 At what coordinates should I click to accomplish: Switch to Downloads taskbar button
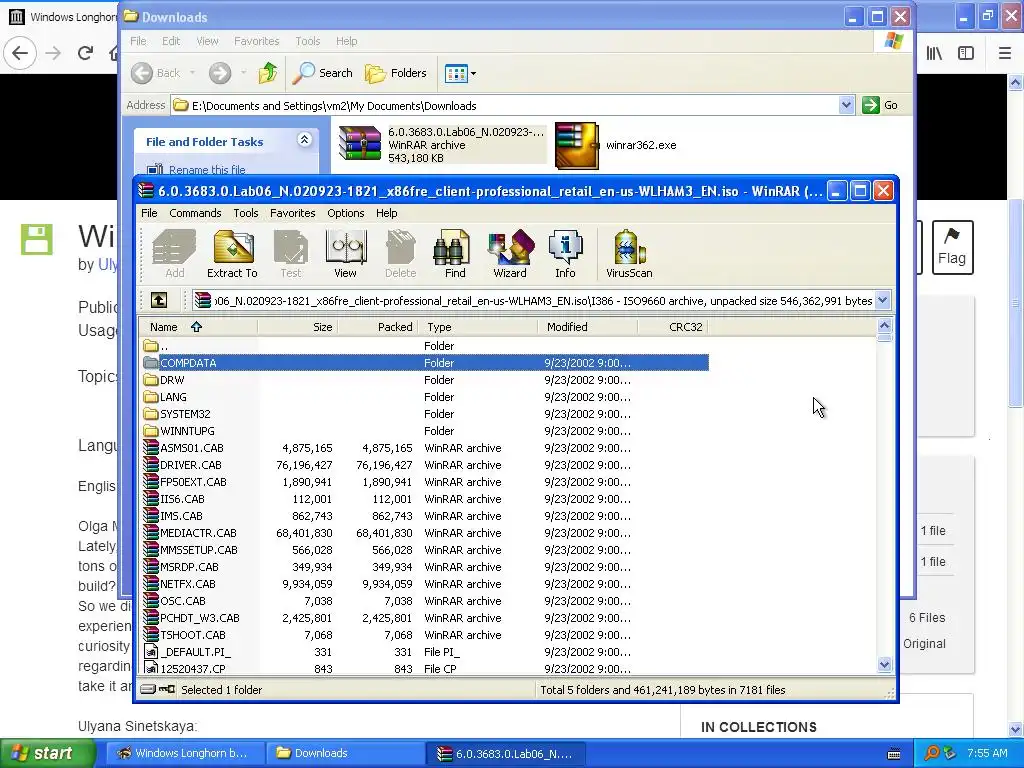coord(345,753)
